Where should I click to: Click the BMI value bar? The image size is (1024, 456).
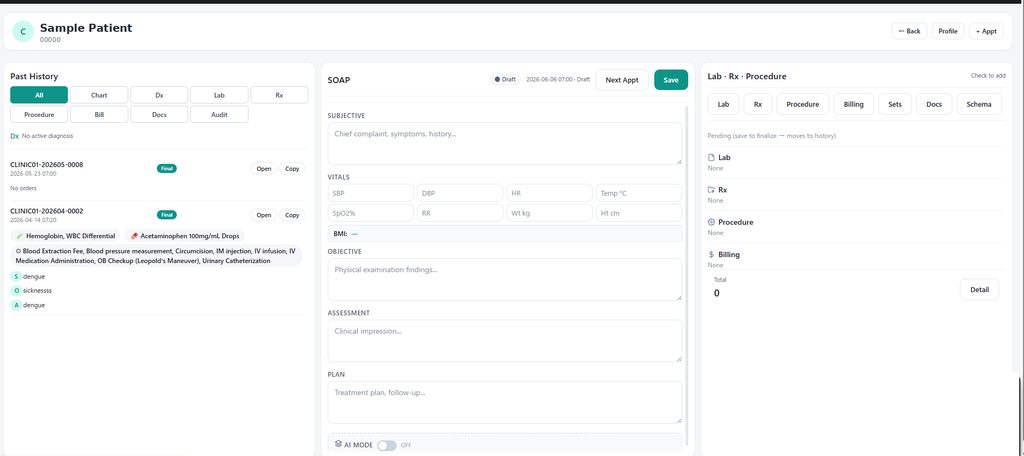[505, 234]
